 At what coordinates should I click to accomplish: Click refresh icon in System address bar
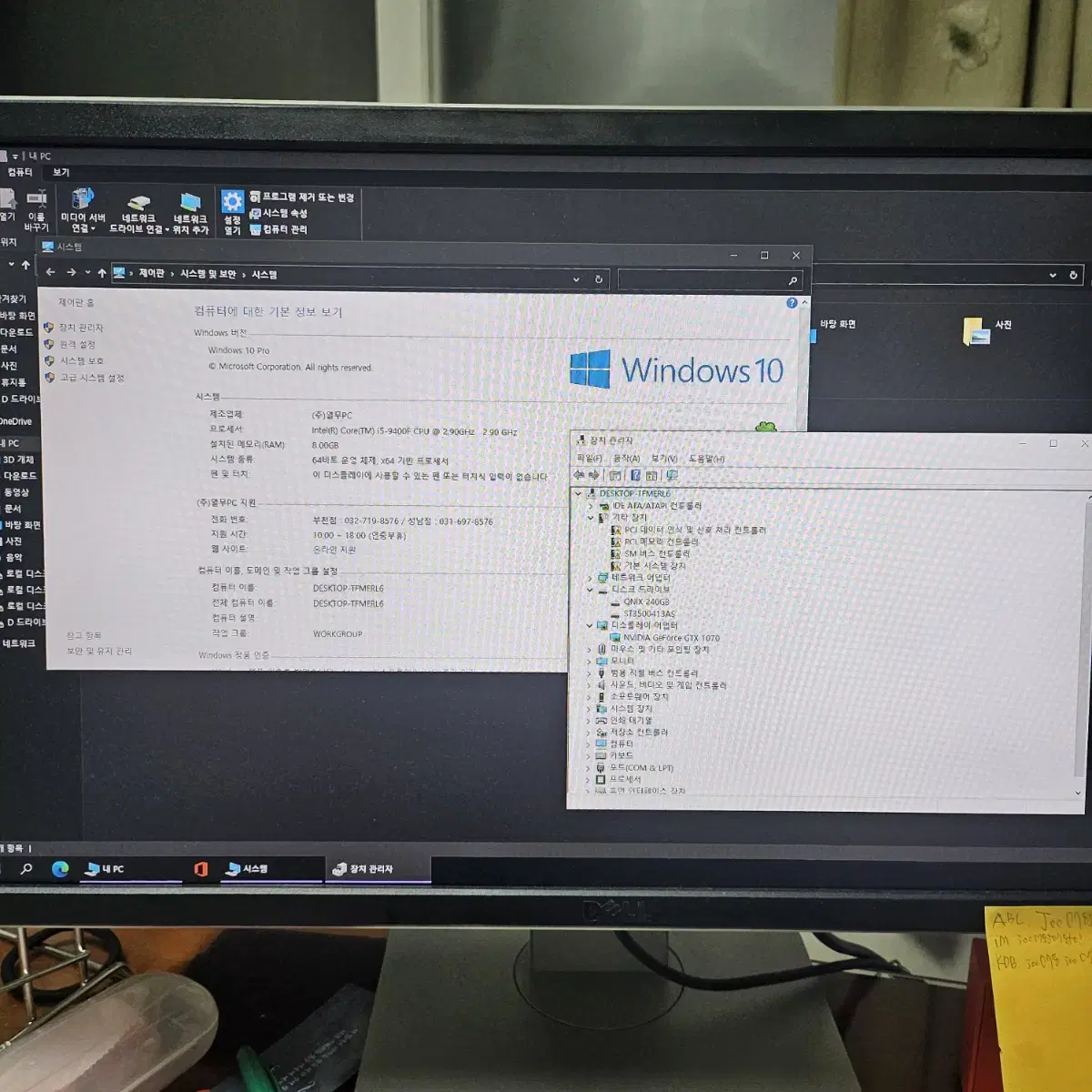click(x=598, y=279)
